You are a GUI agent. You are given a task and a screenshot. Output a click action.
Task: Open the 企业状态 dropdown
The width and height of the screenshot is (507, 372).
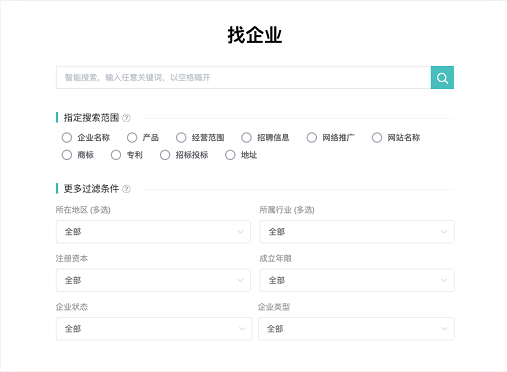154,329
